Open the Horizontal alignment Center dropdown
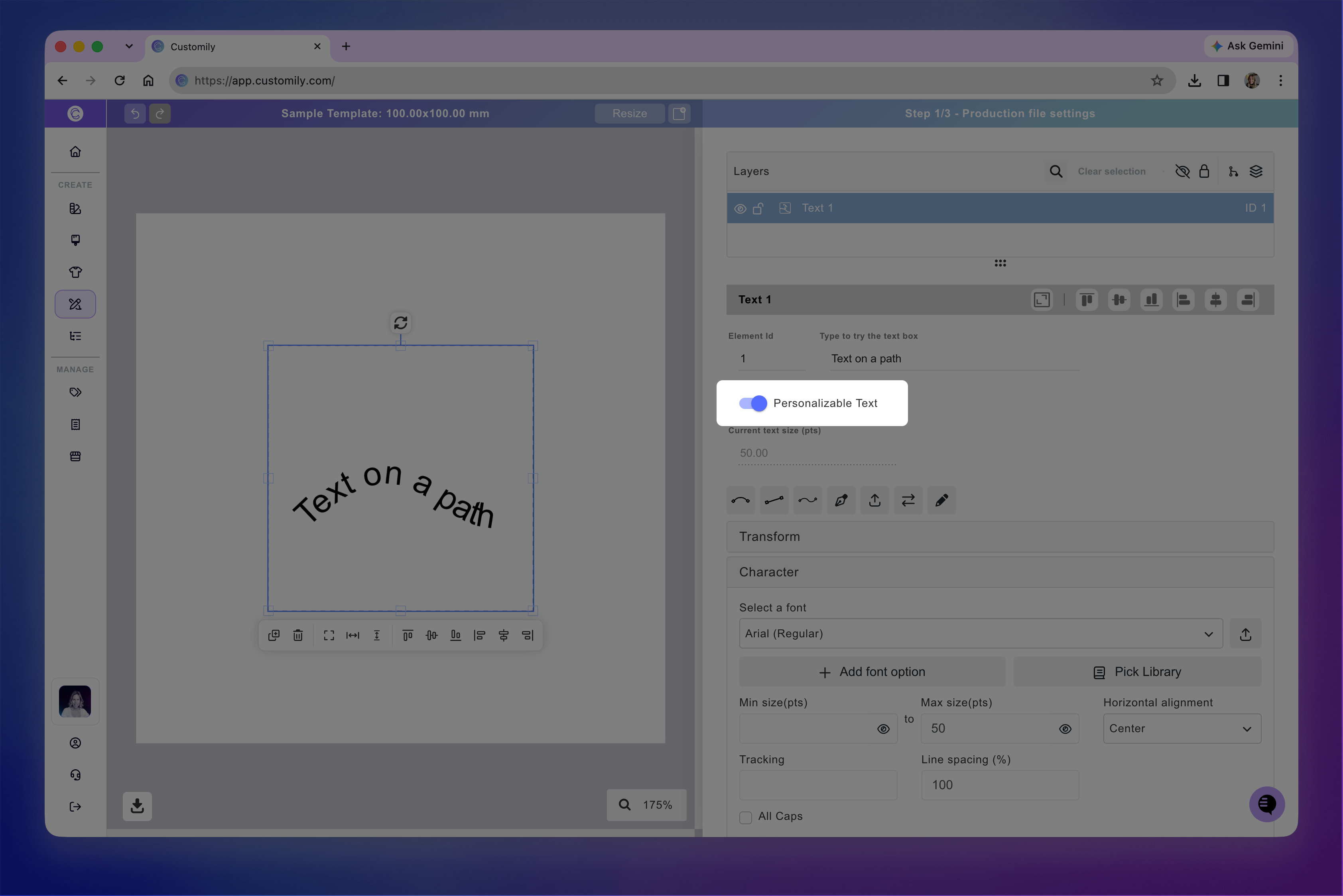Screen dimensions: 1343x896 pos(1182,729)
